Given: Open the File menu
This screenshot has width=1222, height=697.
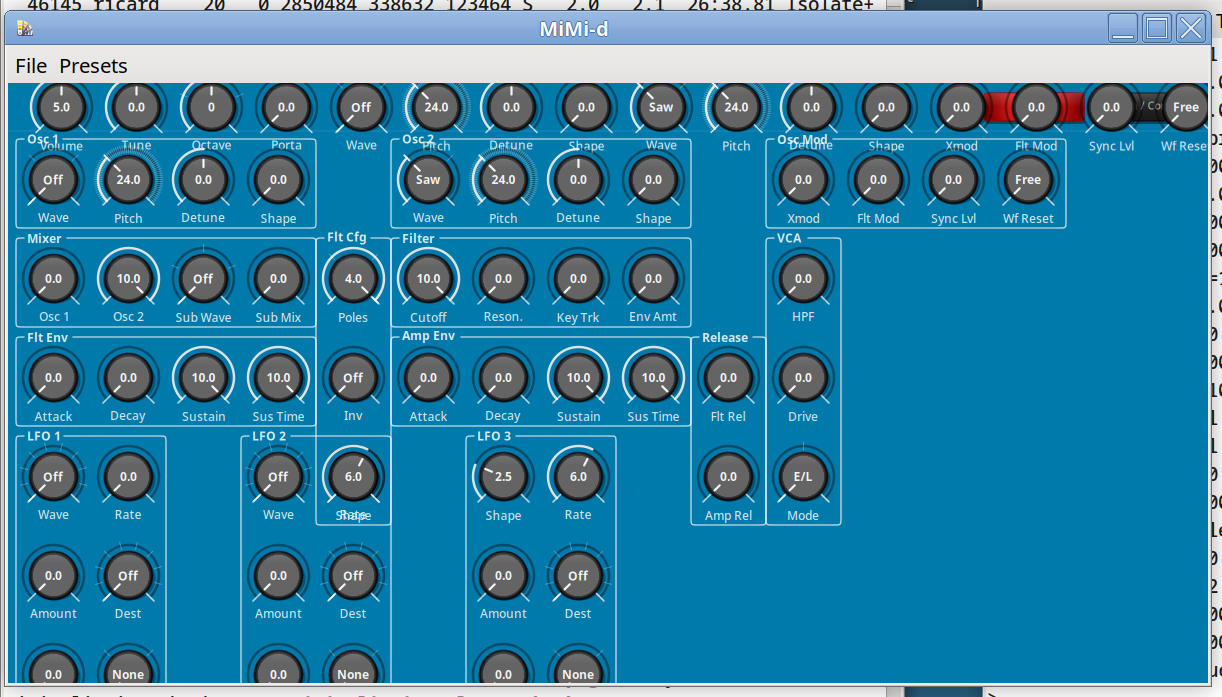Looking at the screenshot, I should click(x=31, y=66).
